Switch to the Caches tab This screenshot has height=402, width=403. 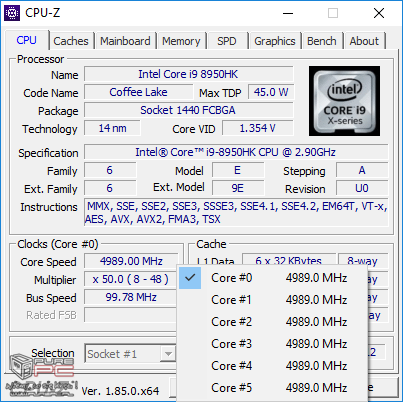coord(71,41)
